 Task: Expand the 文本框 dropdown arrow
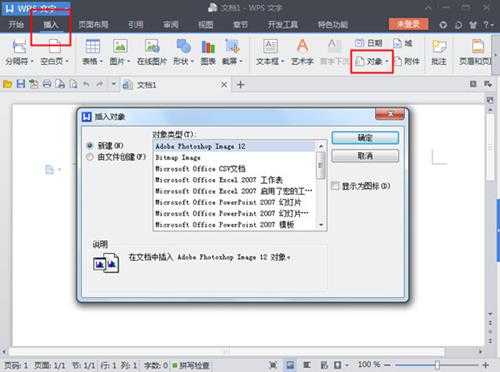(283, 61)
